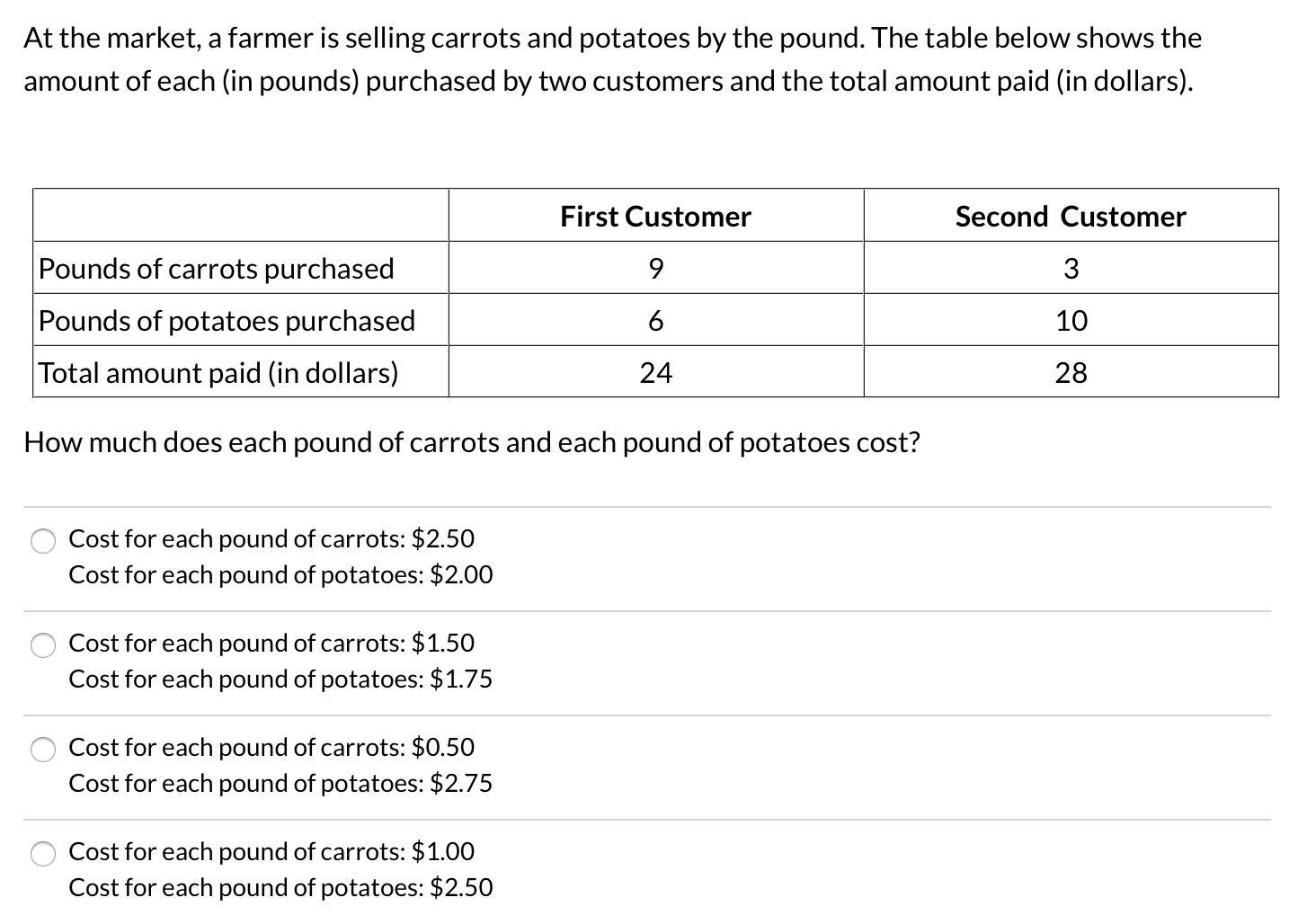Click the table cell showing 24
This screenshot has height=924, width=1298.
[655, 373]
